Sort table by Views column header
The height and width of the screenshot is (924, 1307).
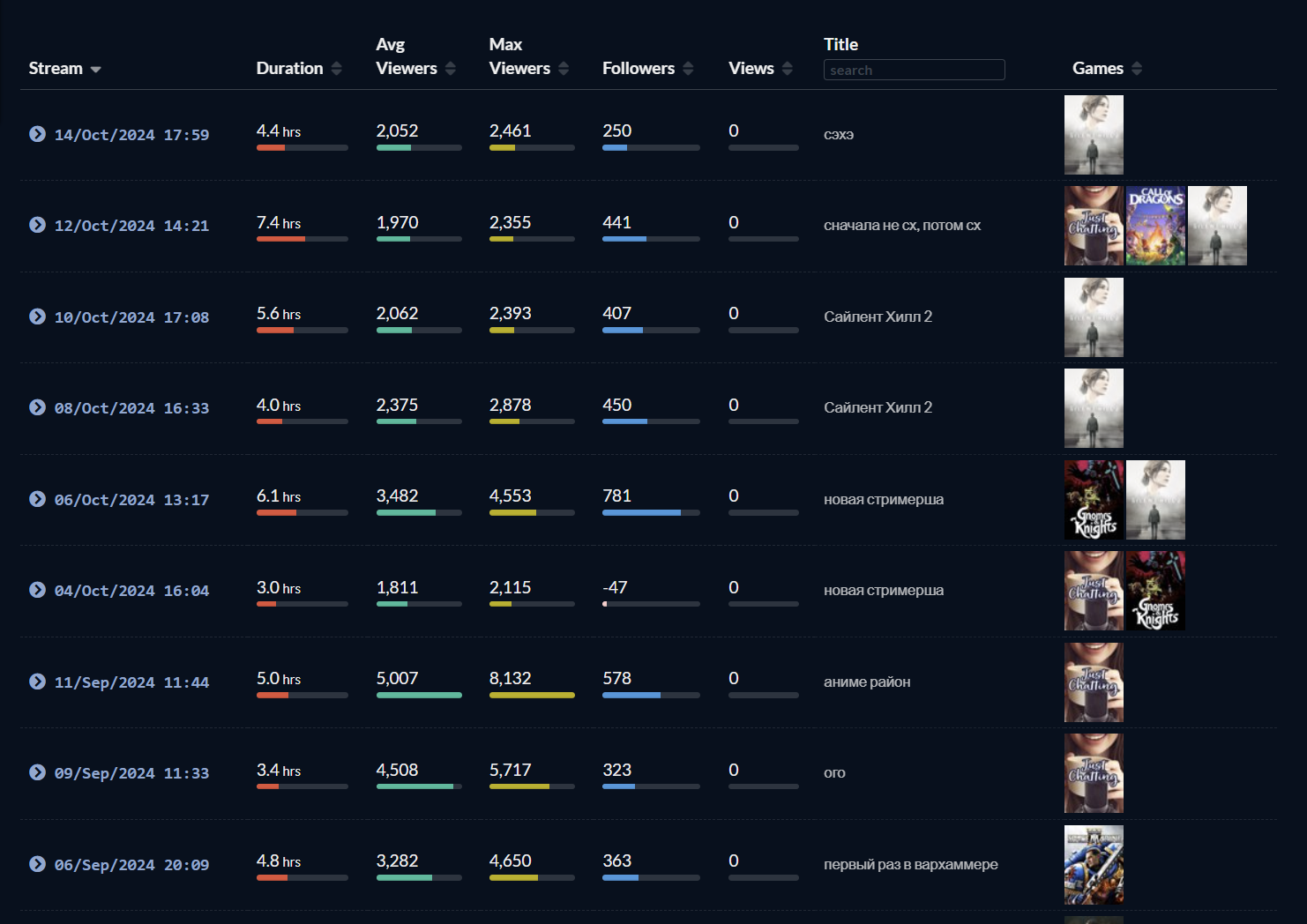tap(751, 69)
